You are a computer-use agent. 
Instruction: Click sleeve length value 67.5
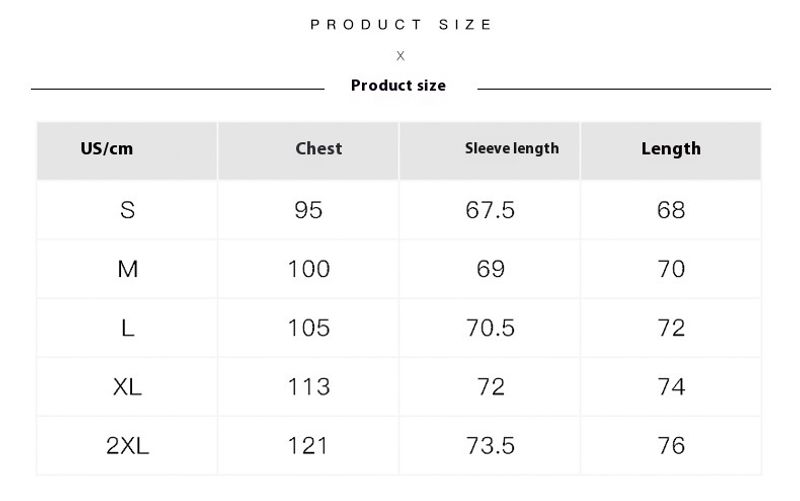tap(491, 210)
